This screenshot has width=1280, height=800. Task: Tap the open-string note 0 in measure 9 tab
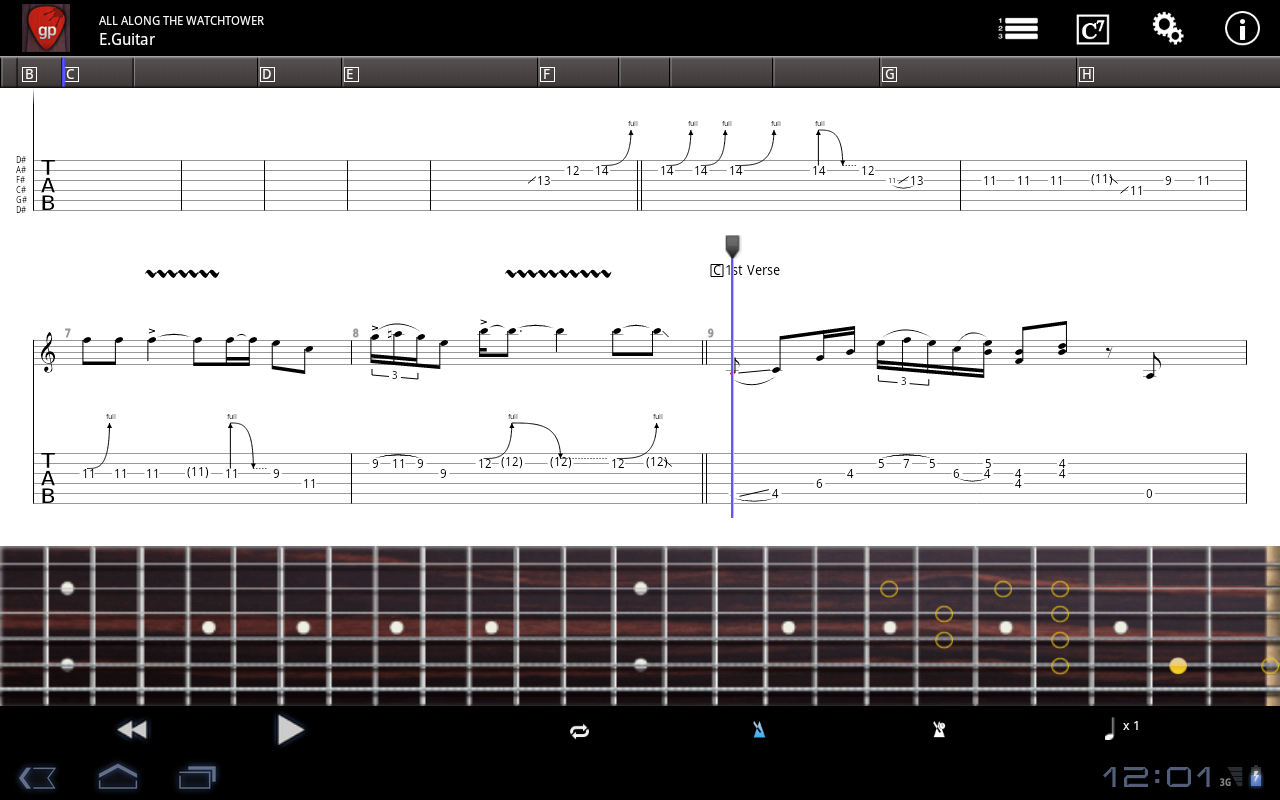1149,493
